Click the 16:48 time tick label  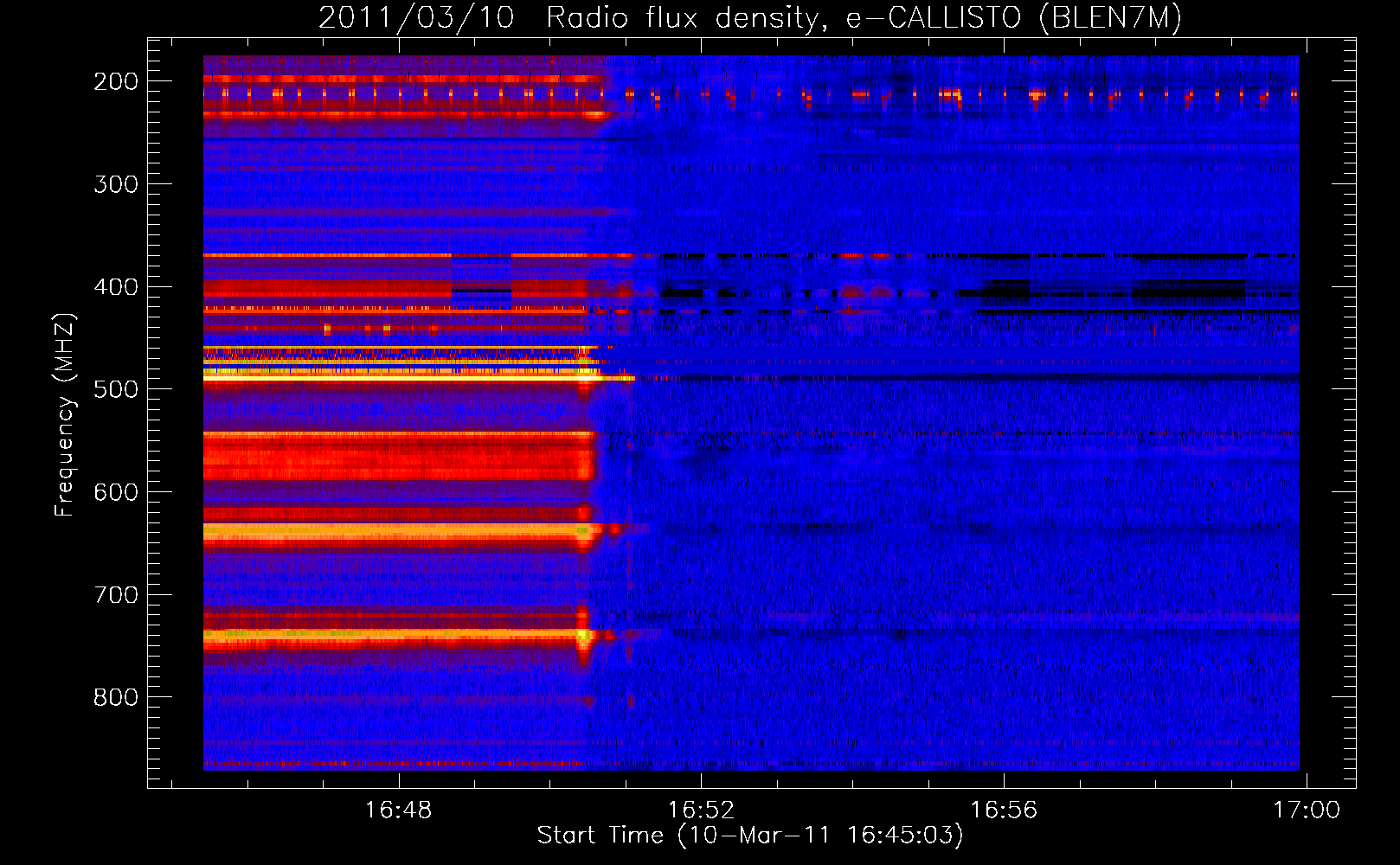click(x=398, y=810)
